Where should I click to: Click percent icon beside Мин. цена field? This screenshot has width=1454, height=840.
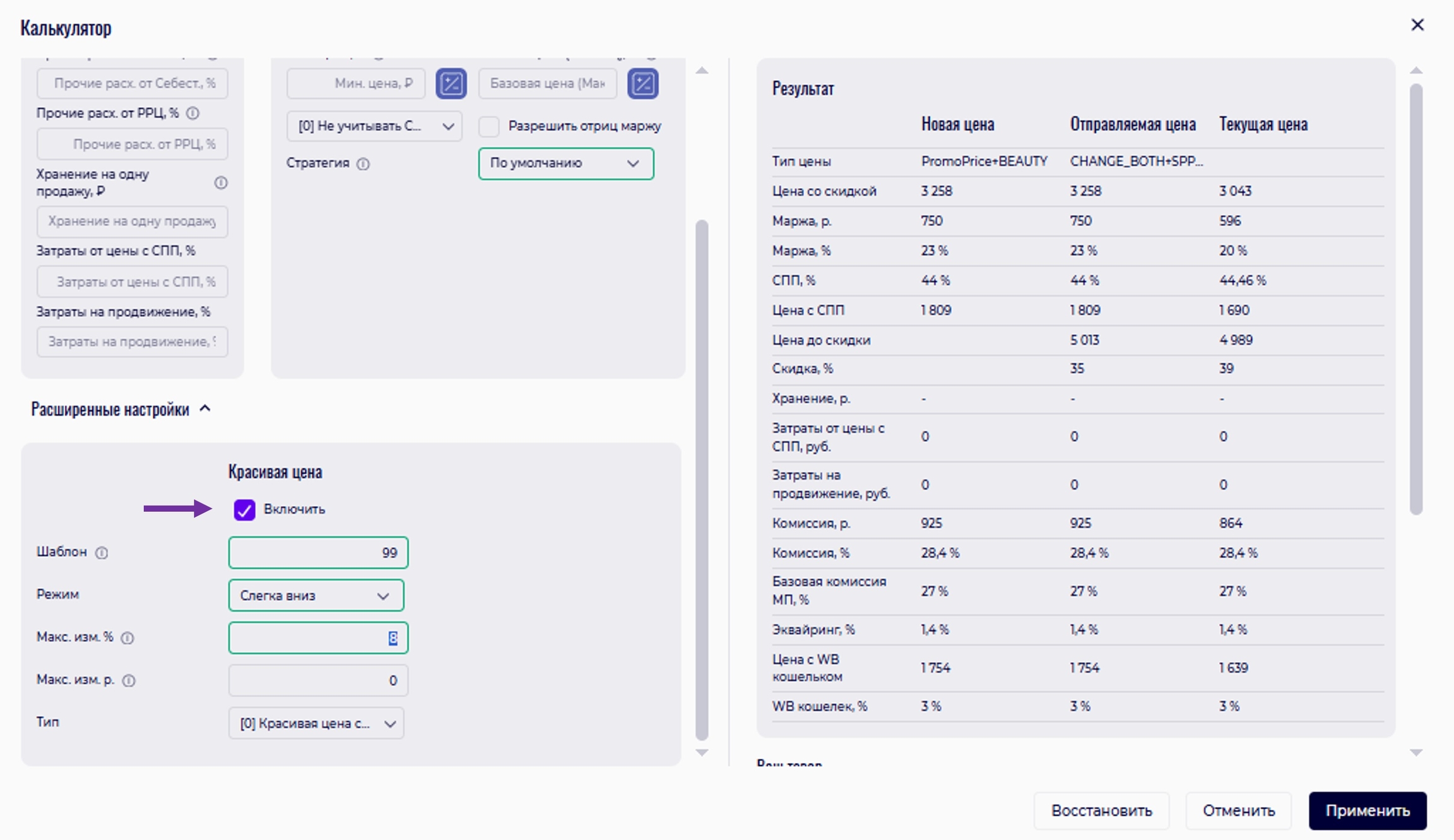coord(451,83)
